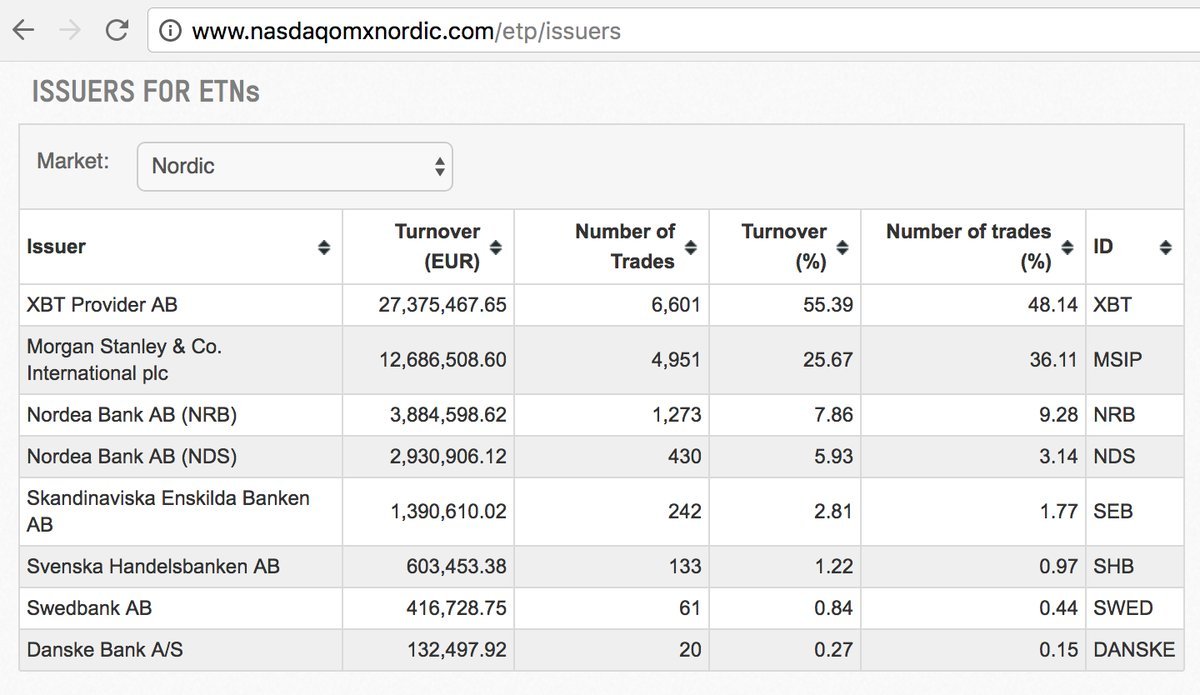Viewport: 1200px width, 695px height.
Task: Reload the issuers page
Action: [117, 31]
